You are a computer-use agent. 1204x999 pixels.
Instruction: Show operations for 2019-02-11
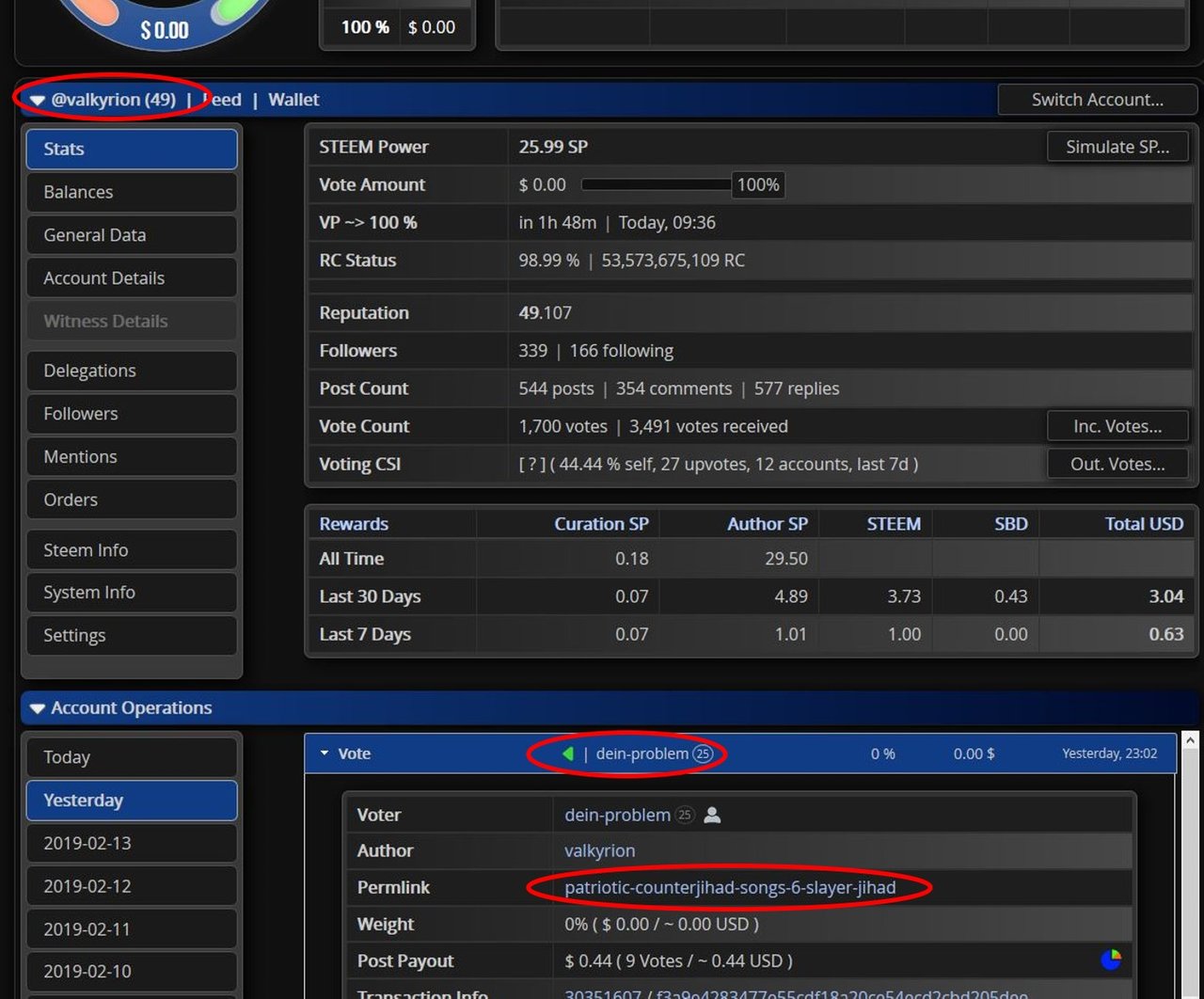[x=132, y=929]
